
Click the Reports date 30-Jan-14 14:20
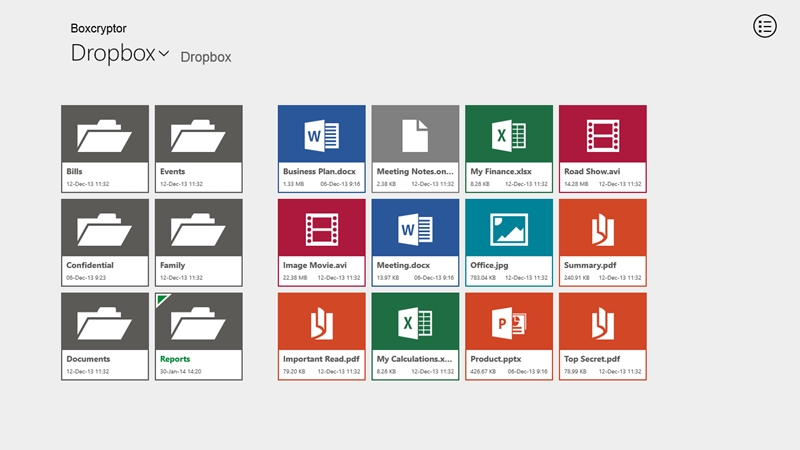tap(181, 371)
